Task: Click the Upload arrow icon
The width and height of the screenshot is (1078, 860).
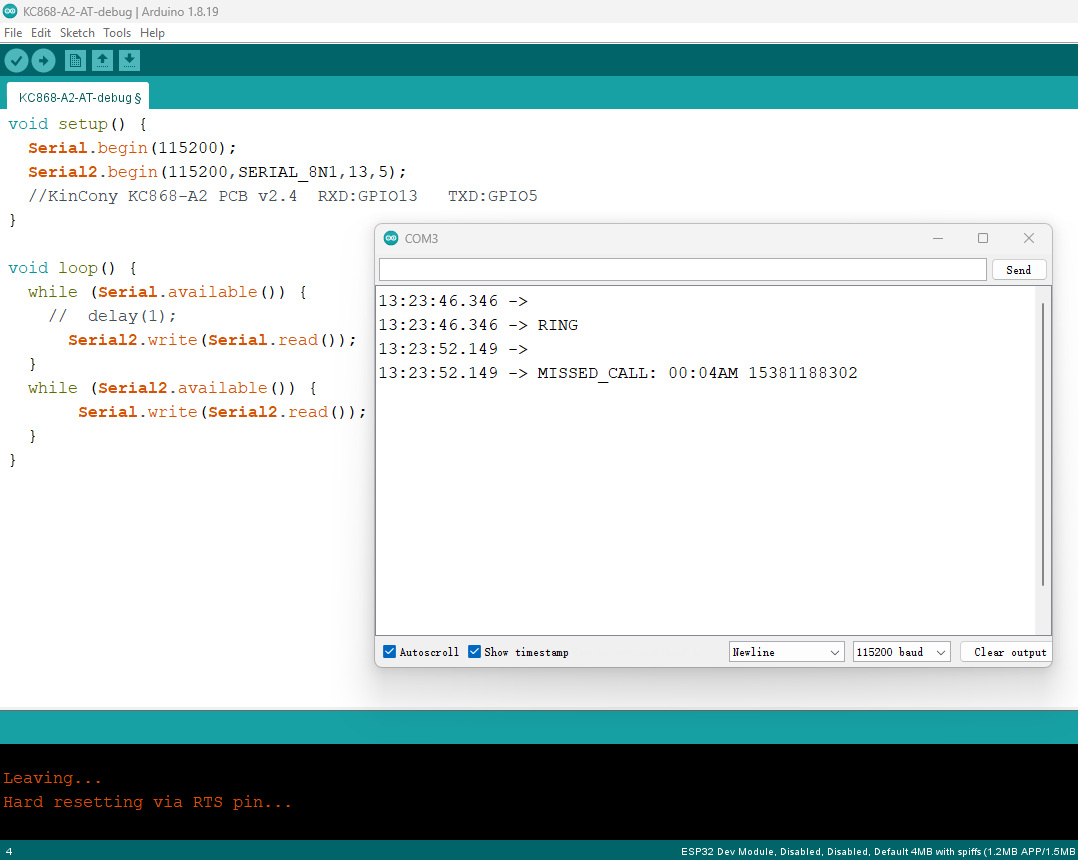Action: coord(43,61)
